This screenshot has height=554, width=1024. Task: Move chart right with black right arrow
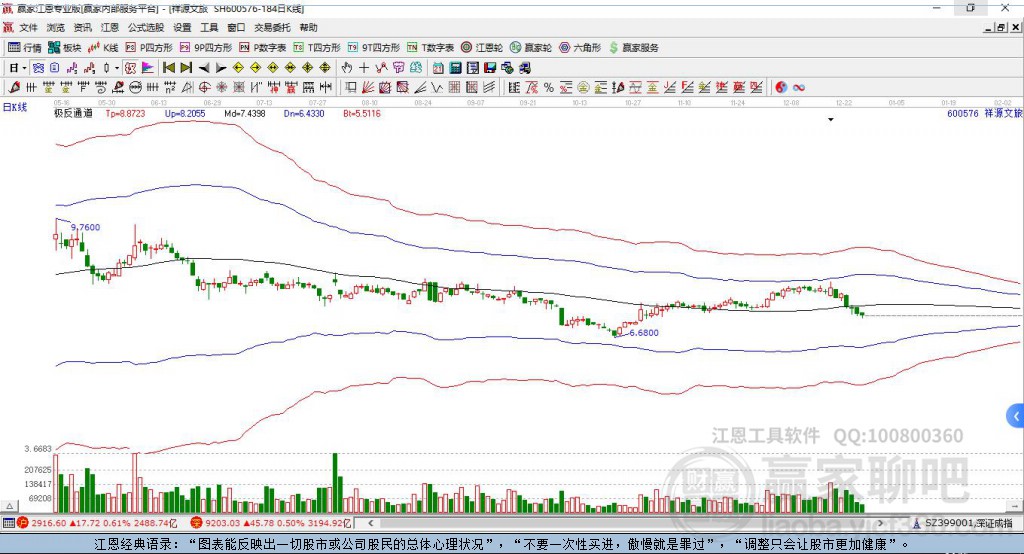[221, 68]
